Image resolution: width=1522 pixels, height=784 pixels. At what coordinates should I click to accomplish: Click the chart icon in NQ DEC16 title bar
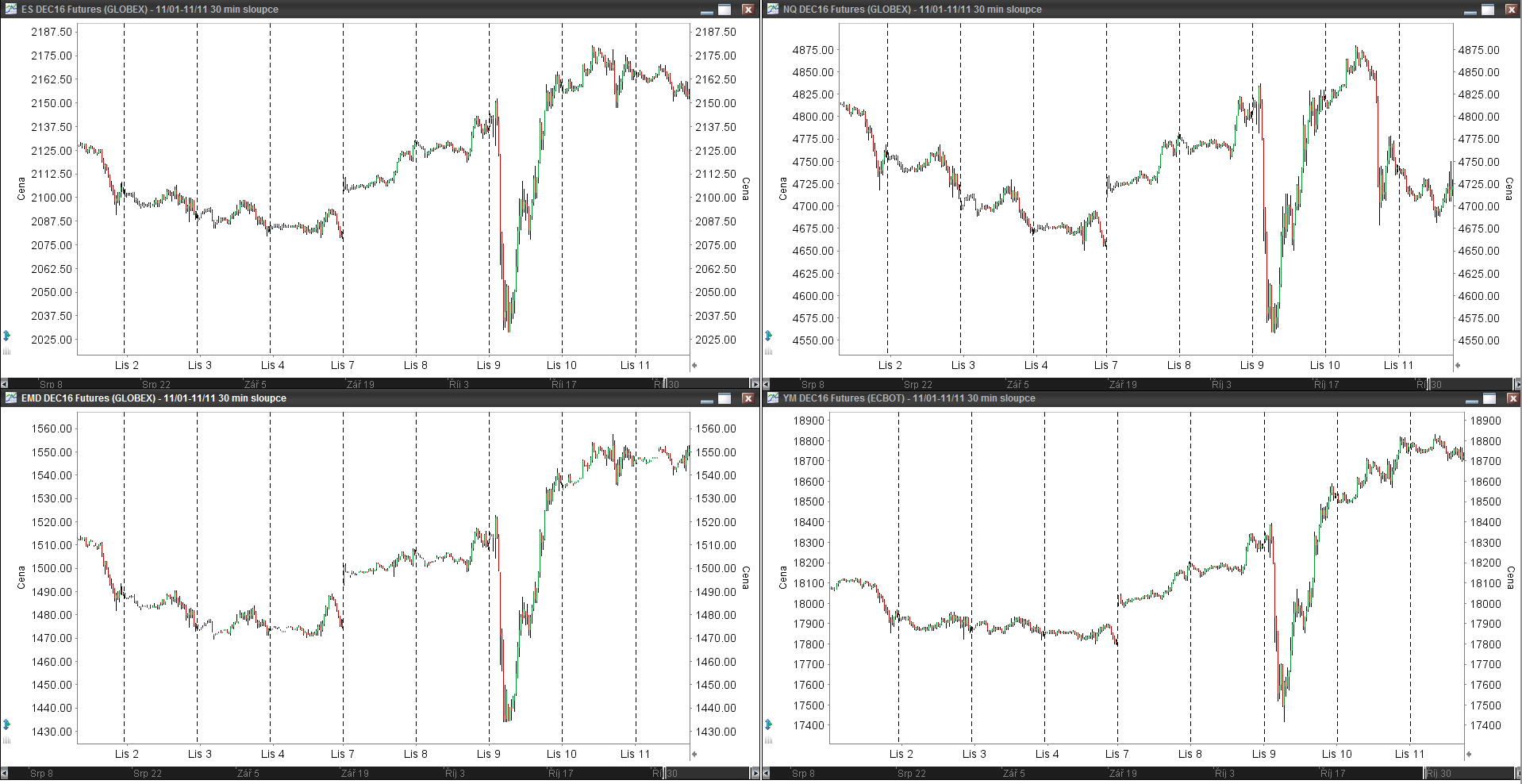[772, 10]
